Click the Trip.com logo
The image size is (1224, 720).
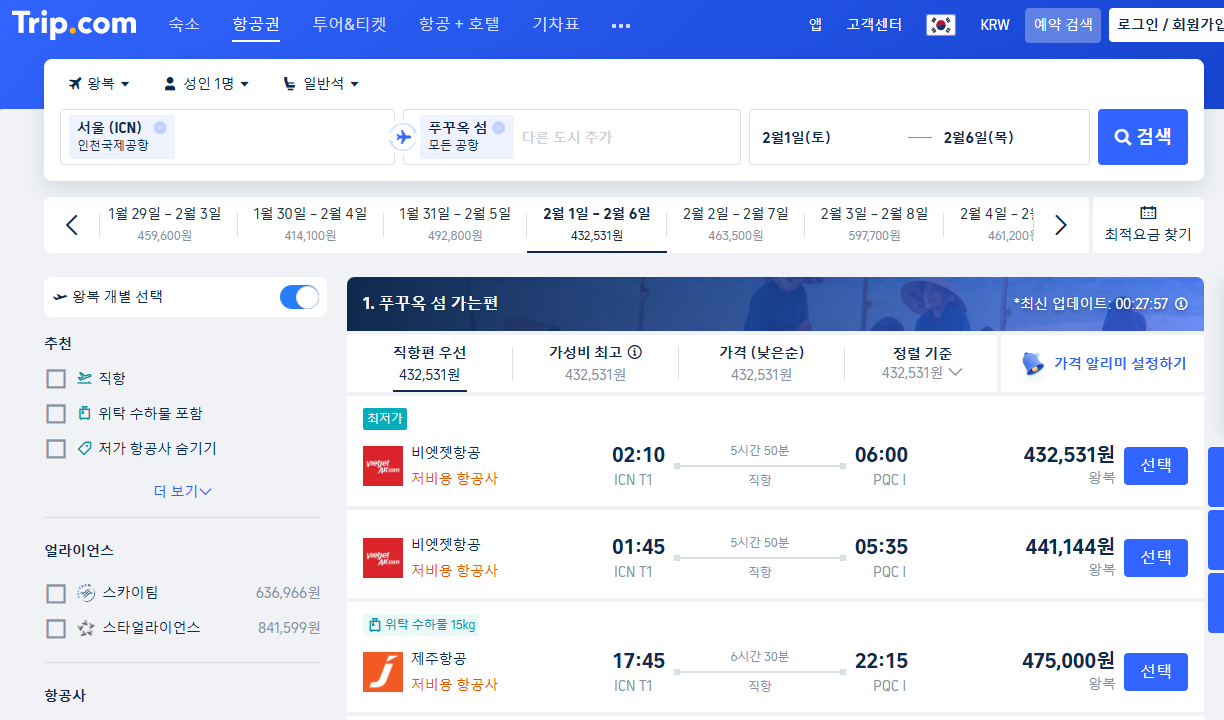pos(73,24)
